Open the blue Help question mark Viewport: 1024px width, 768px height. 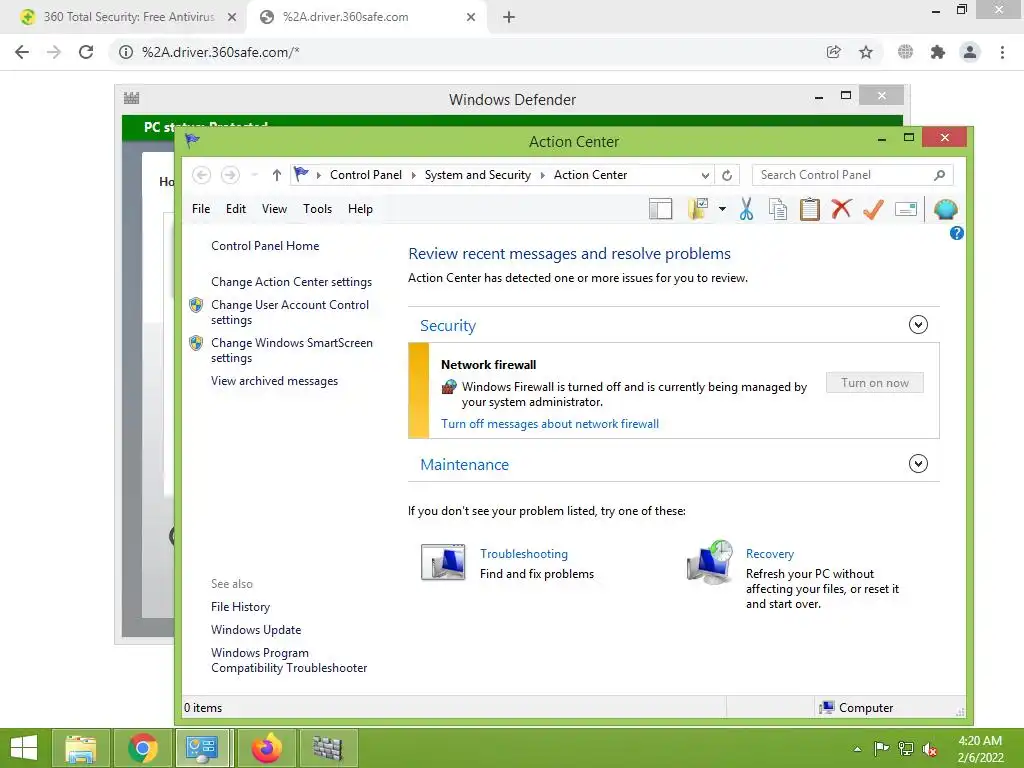[956, 233]
